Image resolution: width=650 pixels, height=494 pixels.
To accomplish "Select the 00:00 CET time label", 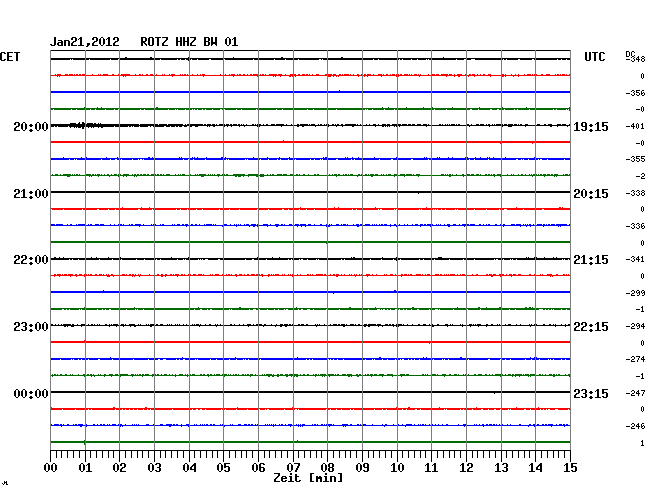I will click(x=31, y=393).
